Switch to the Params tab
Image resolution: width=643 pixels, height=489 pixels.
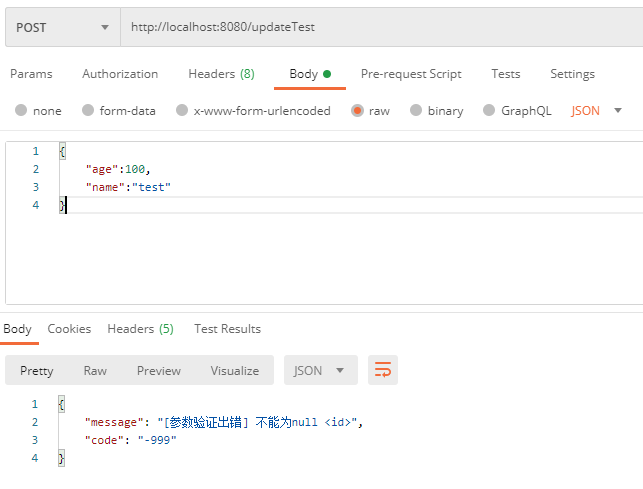(x=31, y=74)
